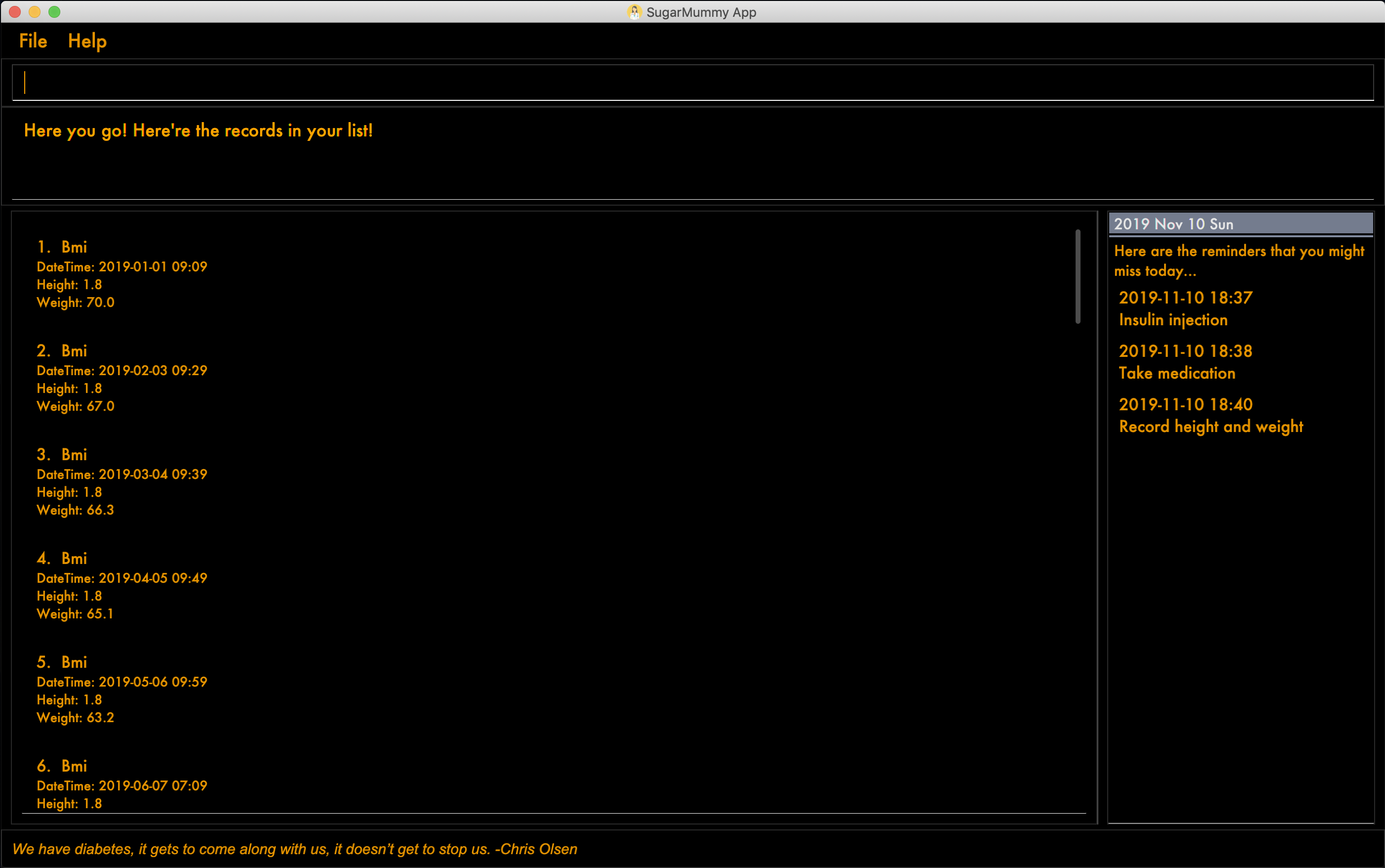Open the Help menu
The width and height of the screenshot is (1385, 868).
click(88, 41)
